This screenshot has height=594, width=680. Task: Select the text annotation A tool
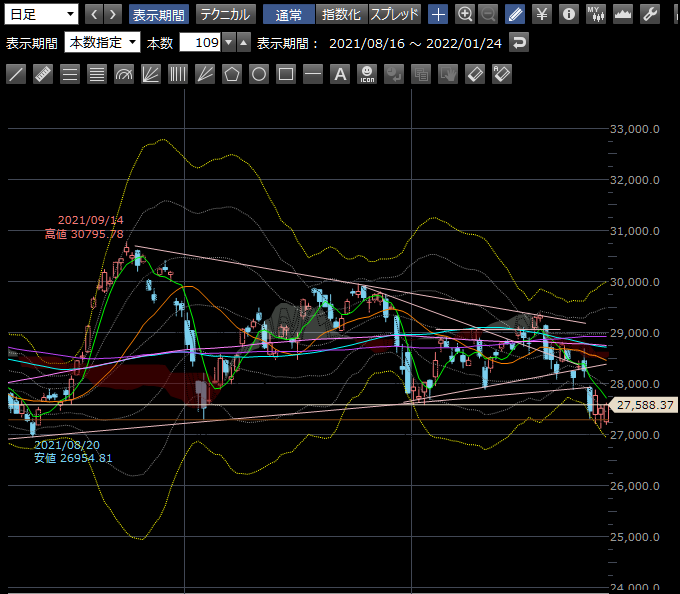pyautogui.click(x=340, y=74)
